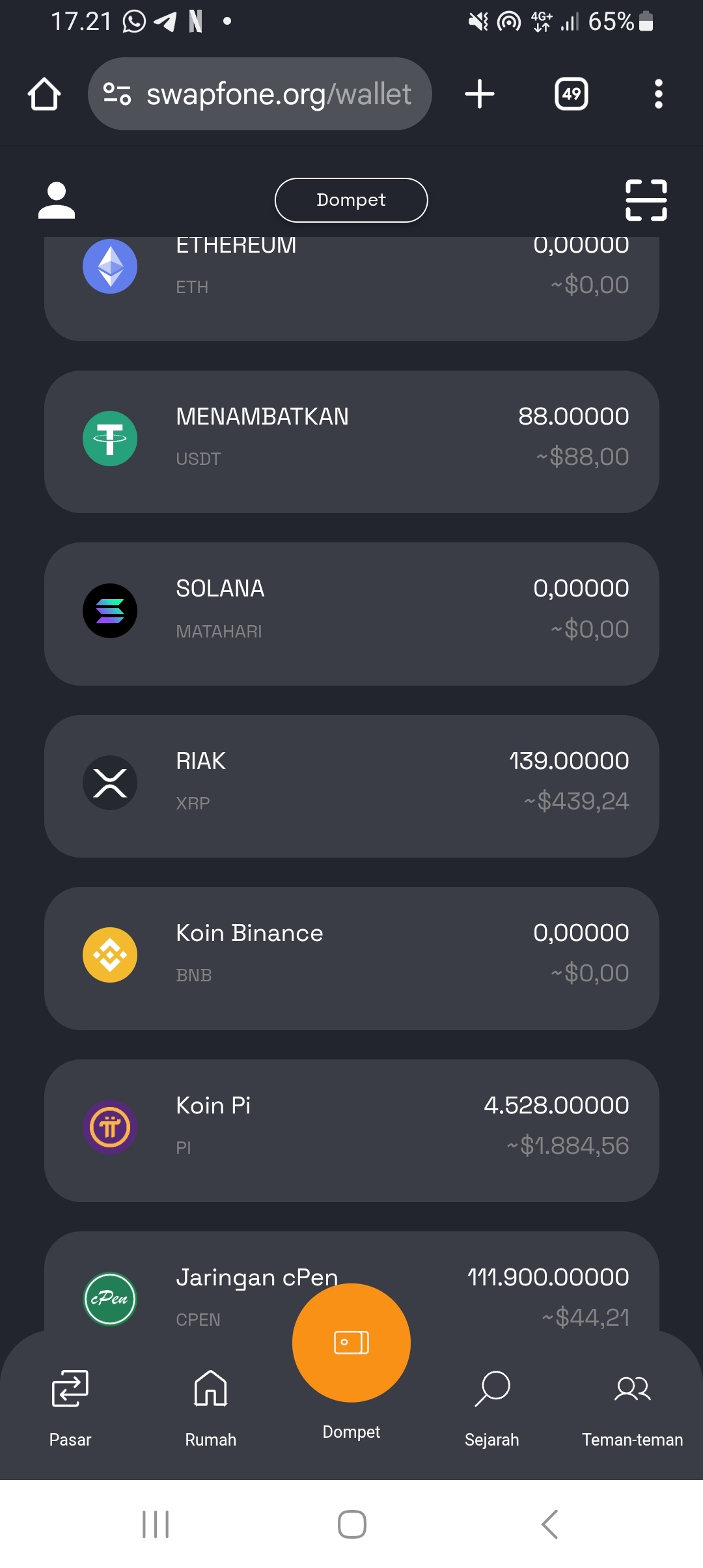Tap the orange wallet center button
The image size is (703, 1568).
pos(351,1342)
